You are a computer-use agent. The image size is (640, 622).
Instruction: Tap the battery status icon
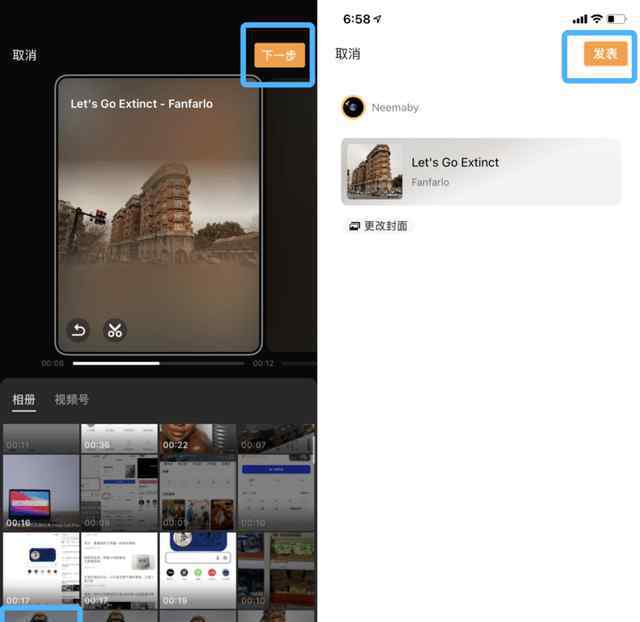(x=616, y=19)
